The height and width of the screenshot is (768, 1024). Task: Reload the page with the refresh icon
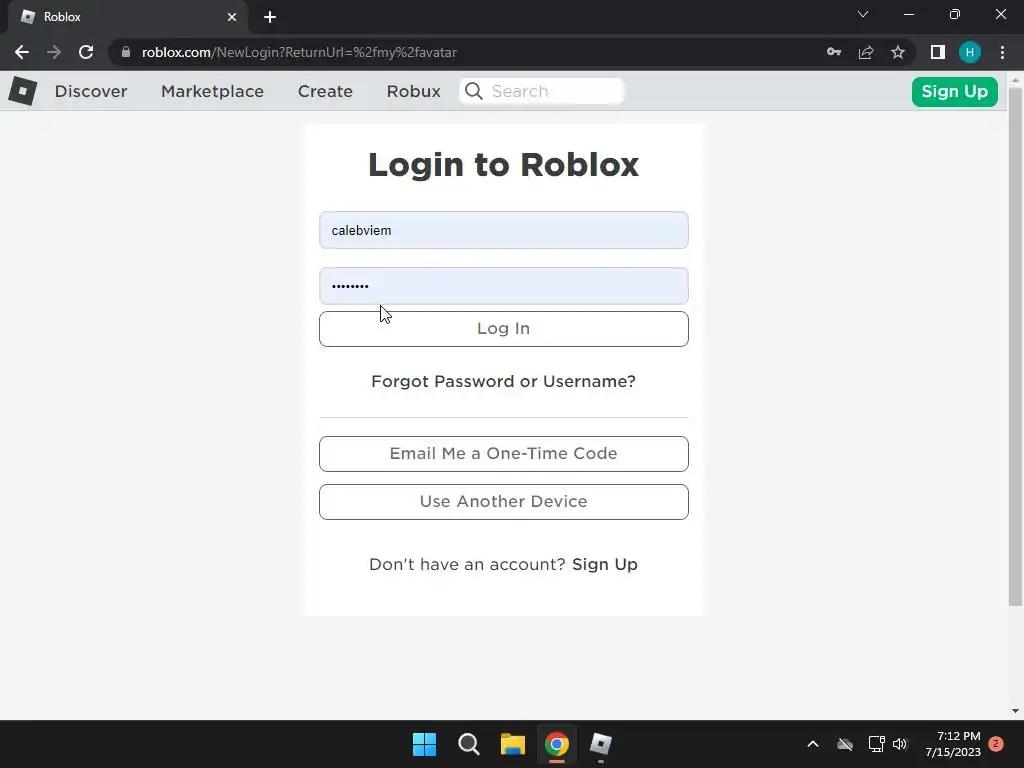[86, 52]
